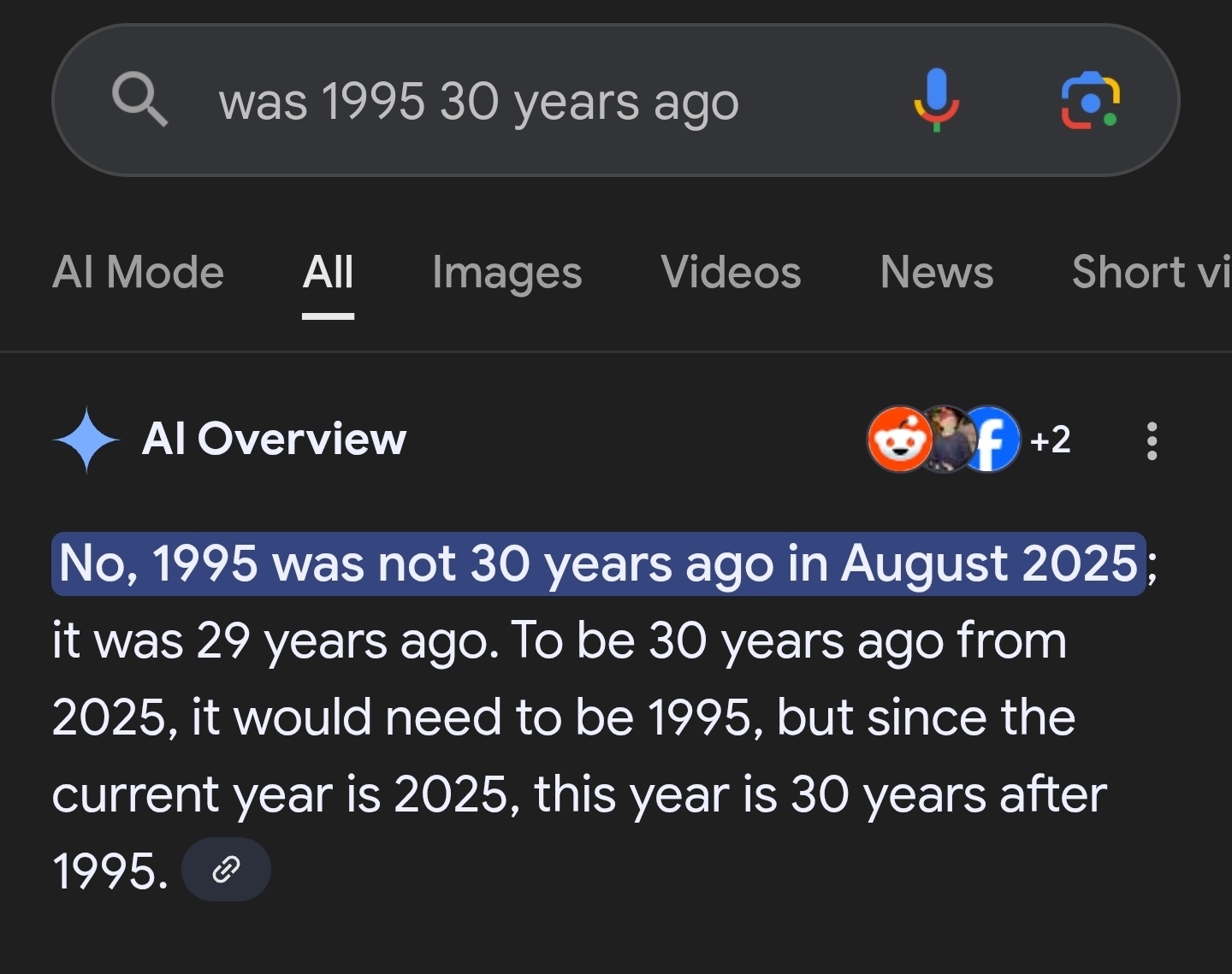Image resolution: width=1232 pixels, height=974 pixels.
Task: Open the Reddit source icon
Action: pos(898,440)
